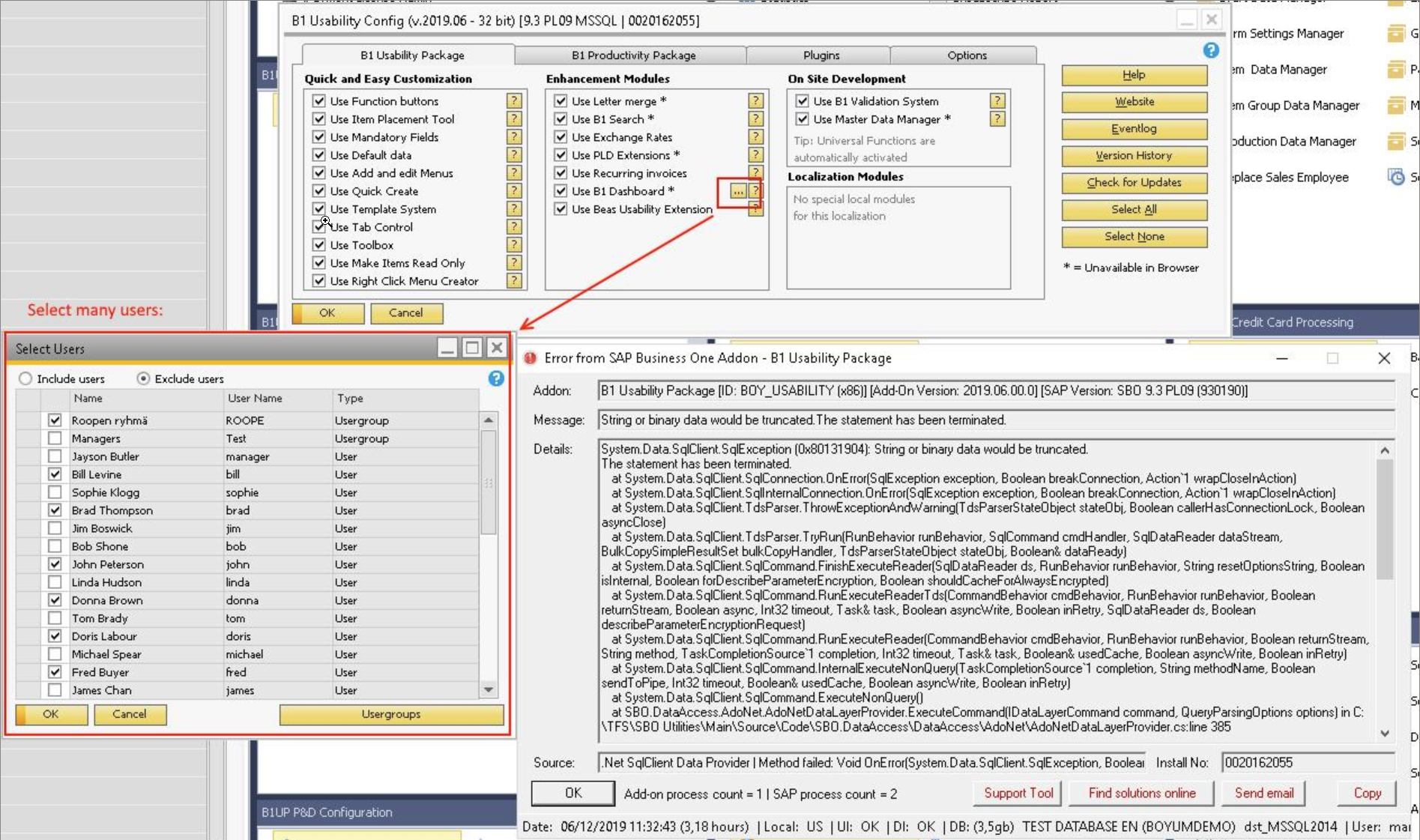The image size is (1420, 840).
Task: Open help for Use Default data
Action: click(x=514, y=154)
